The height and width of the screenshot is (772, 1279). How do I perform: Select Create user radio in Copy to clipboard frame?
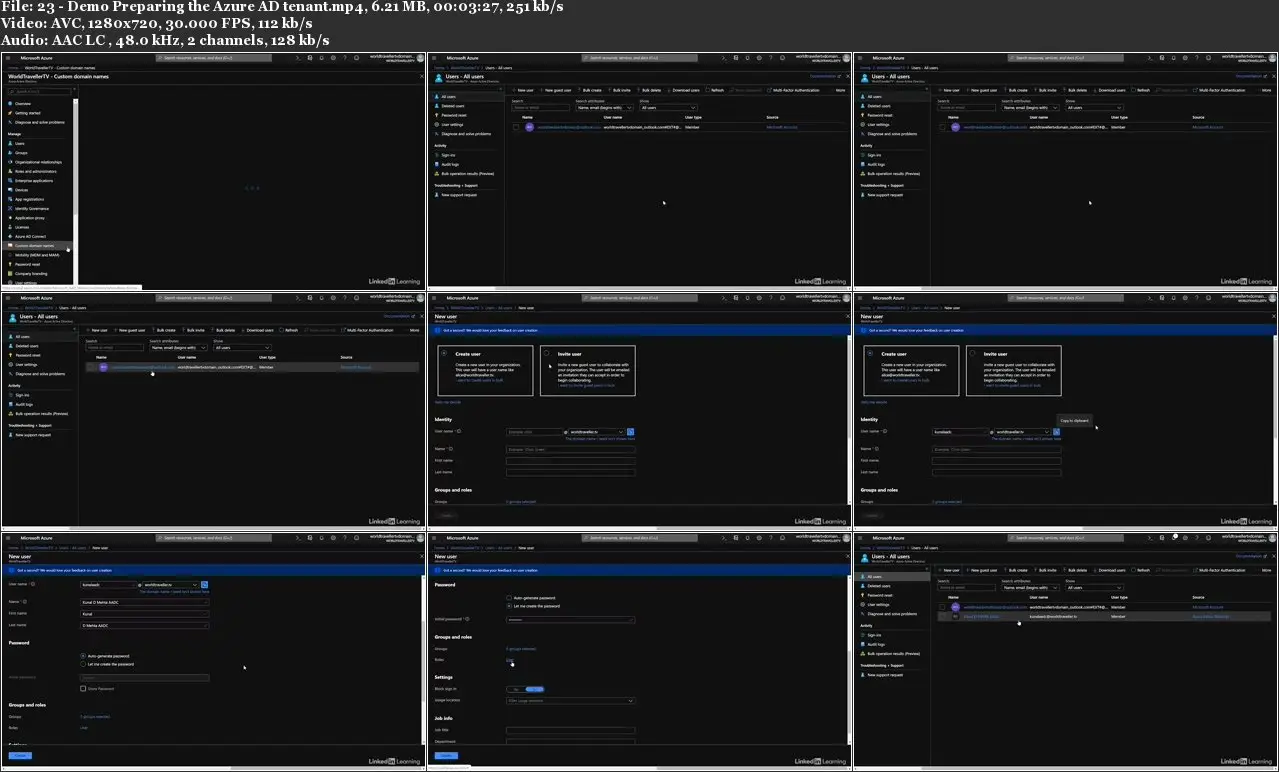point(869,353)
